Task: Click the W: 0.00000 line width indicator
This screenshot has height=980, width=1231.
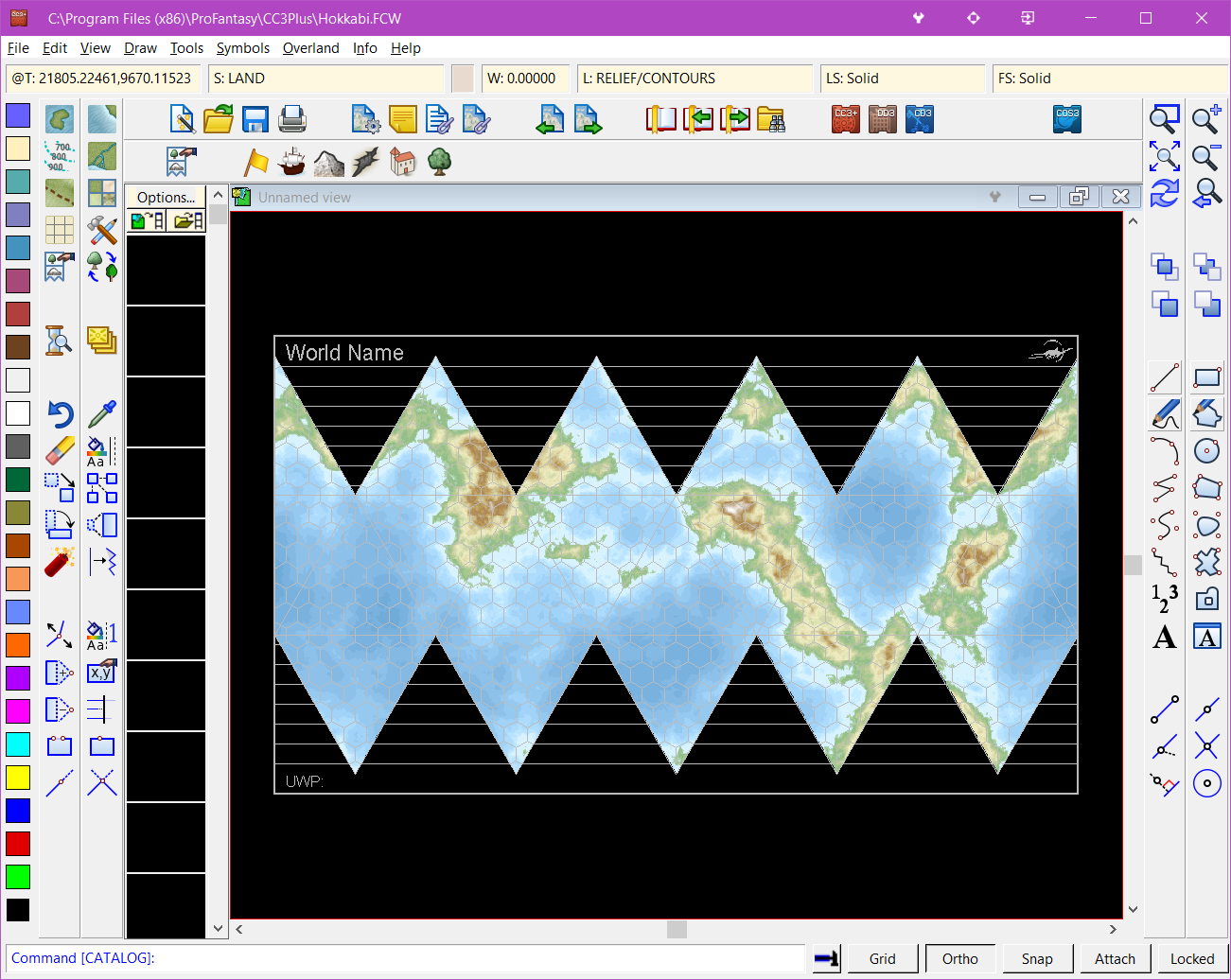Action: [x=525, y=79]
